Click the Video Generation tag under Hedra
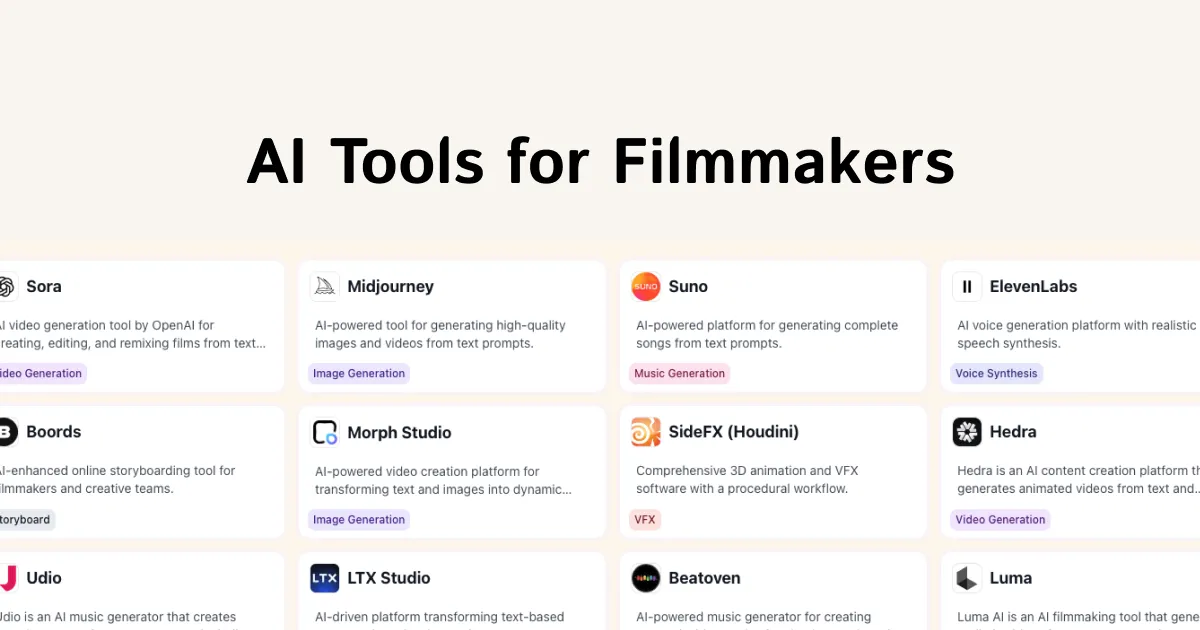This screenshot has height=630, width=1200. 1000,519
